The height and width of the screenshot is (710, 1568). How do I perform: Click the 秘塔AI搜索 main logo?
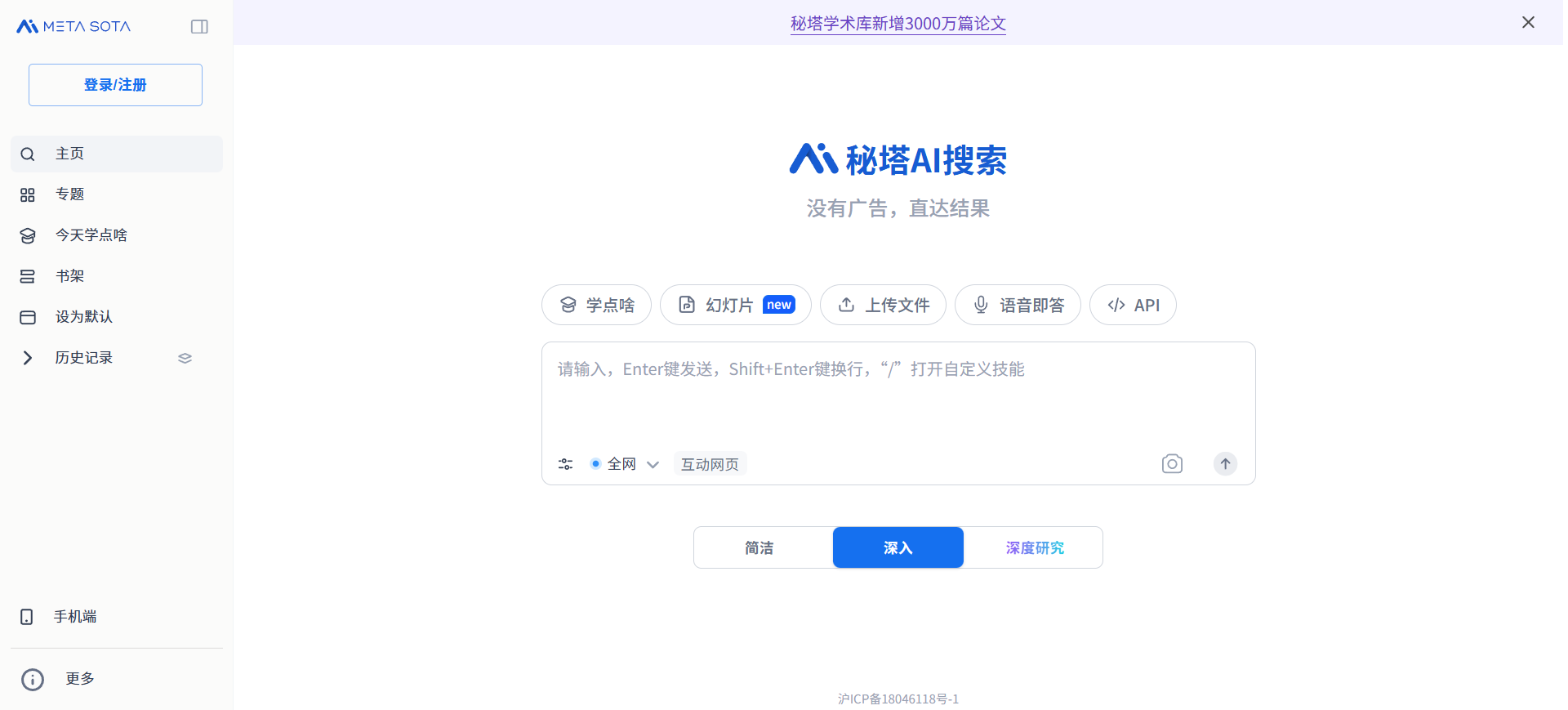pyautogui.click(x=898, y=160)
